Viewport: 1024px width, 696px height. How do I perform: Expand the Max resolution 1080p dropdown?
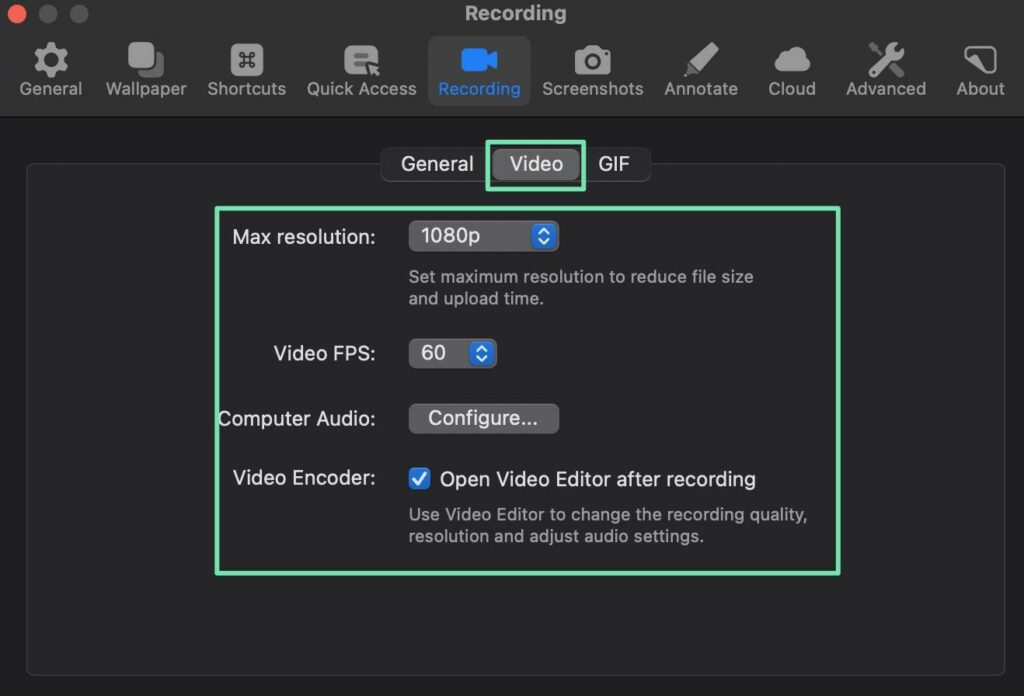coord(483,236)
